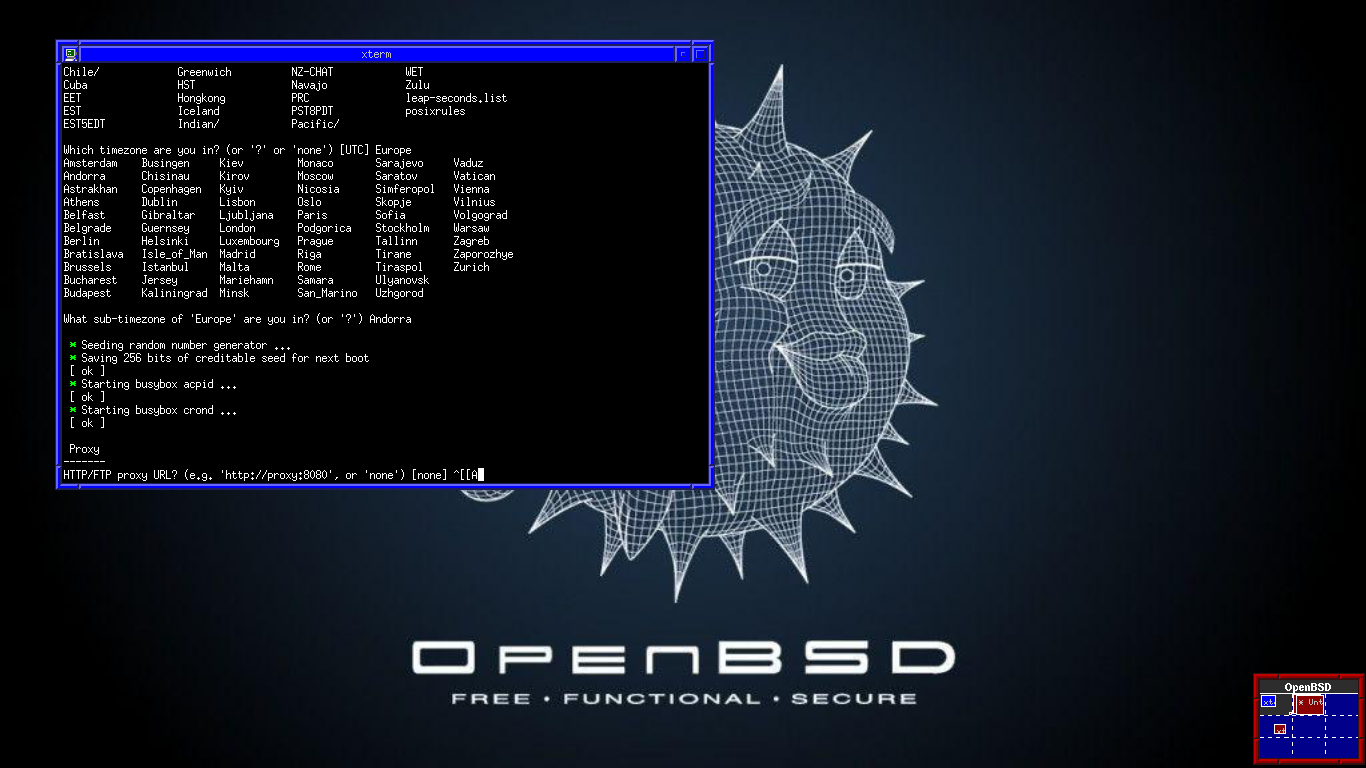Viewport: 1366px width, 768px height.
Task: Open the xterm window menu icon
Action: click(70, 54)
